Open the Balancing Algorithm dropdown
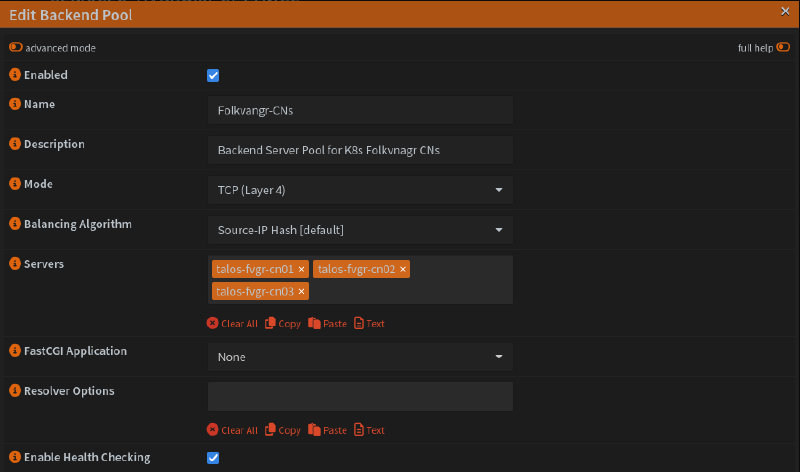Image resolution: width=800 pixels, height=472 pixels. [x=360, y=230]
